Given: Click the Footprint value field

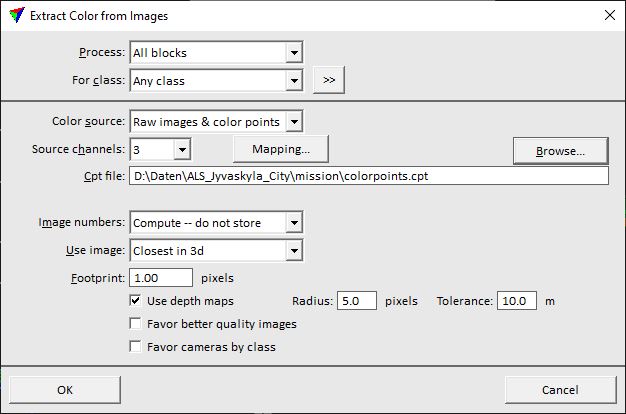Looking at the screenshot, I should (161, 277).
